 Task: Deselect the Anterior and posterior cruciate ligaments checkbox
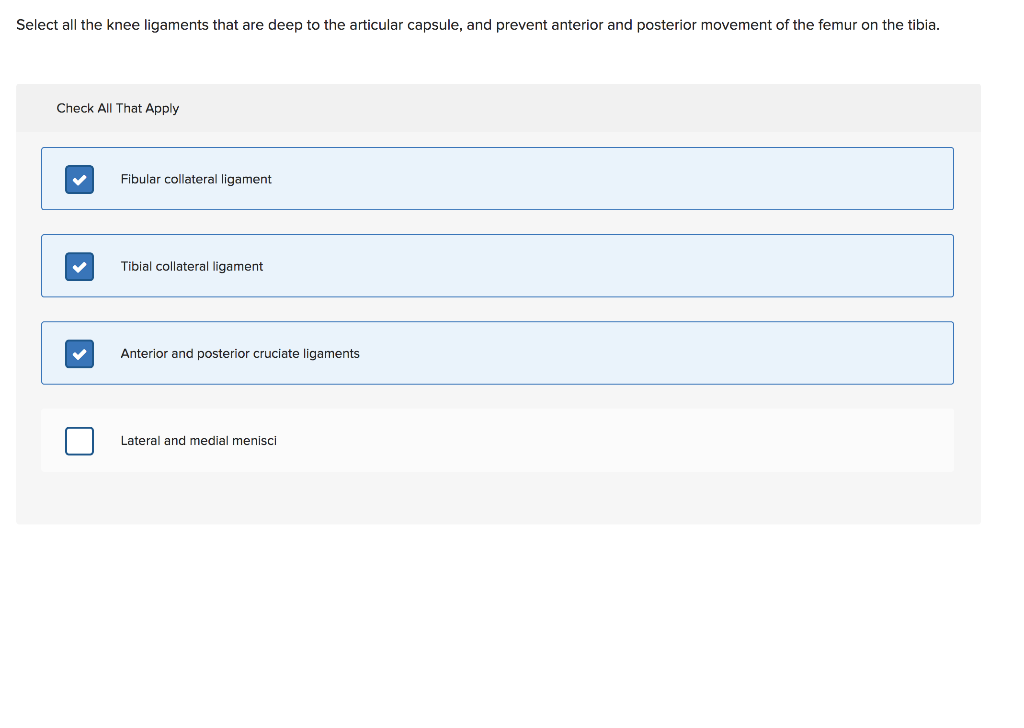click(79, 353)
